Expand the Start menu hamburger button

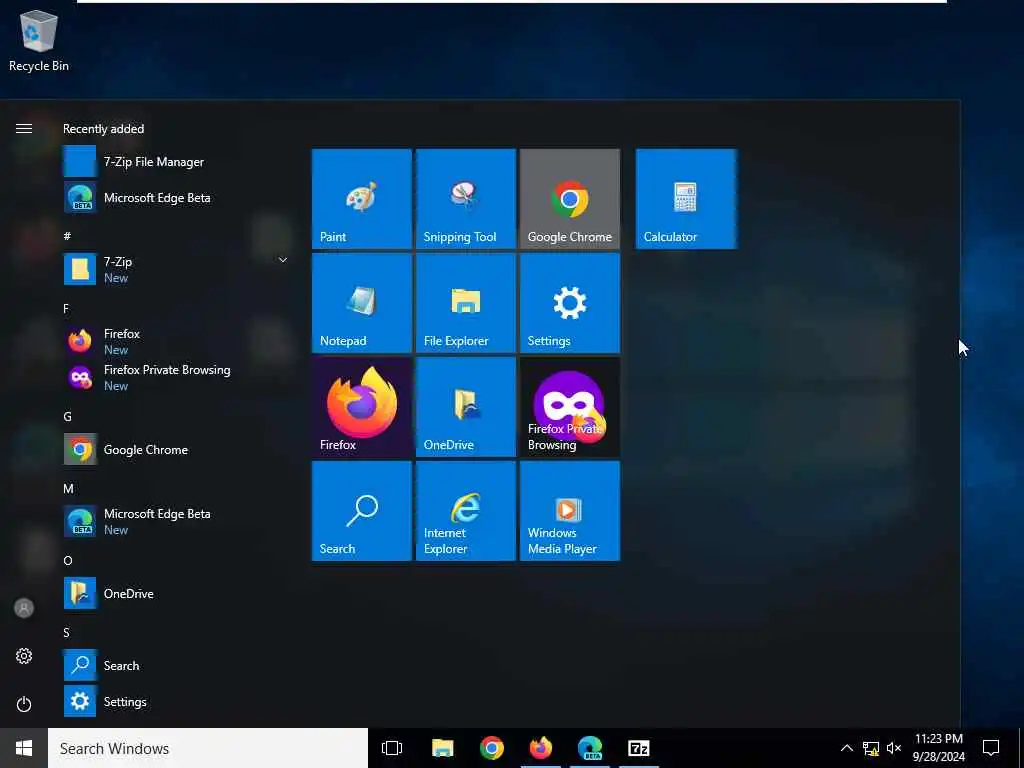(x=24, y=128)
